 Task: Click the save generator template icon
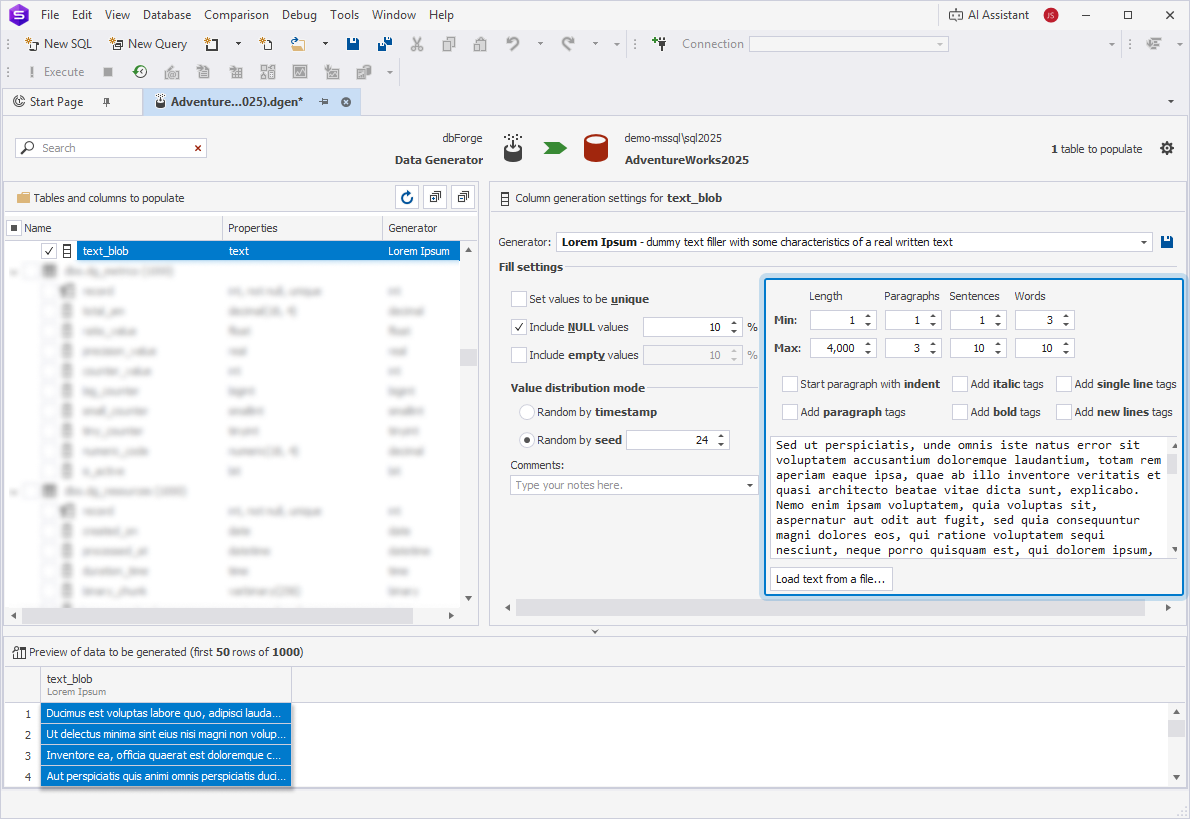[1167, 242]
